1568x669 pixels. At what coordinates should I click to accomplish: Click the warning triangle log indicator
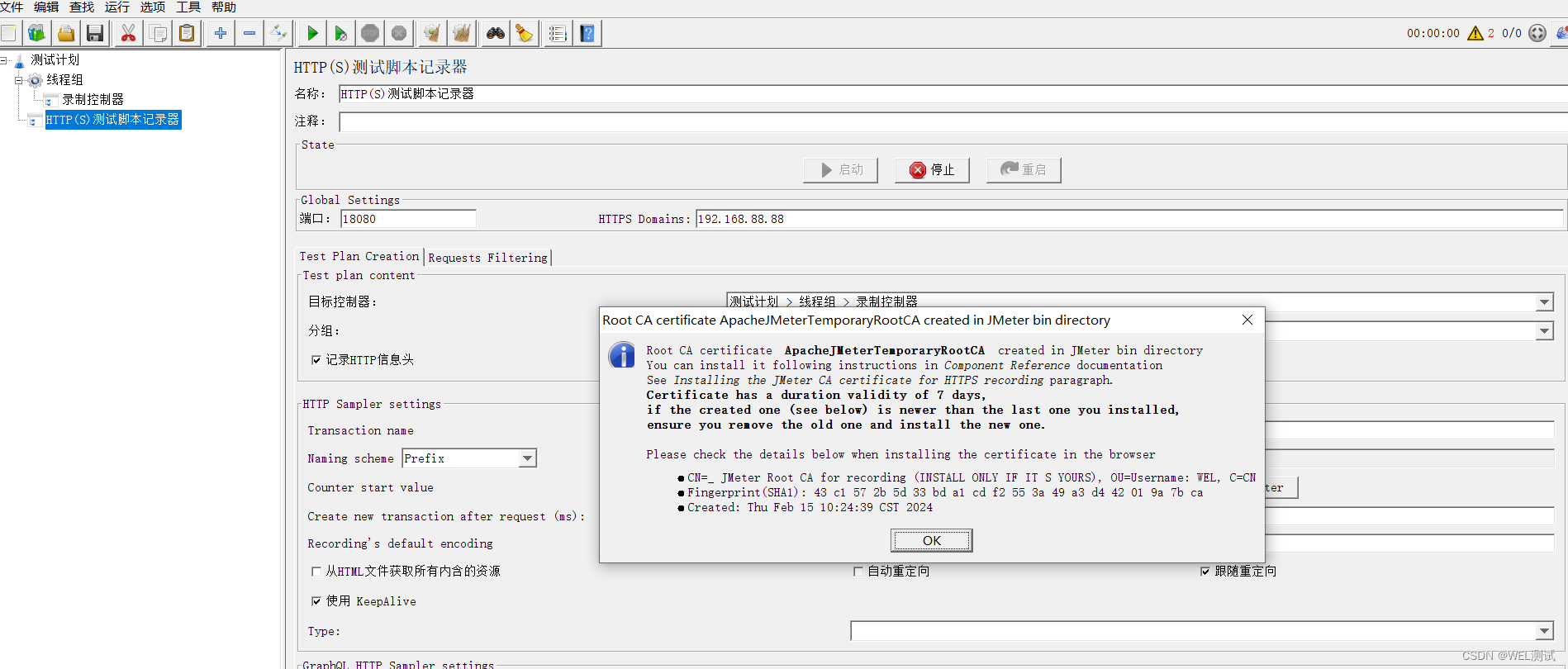coord(1475,33)
